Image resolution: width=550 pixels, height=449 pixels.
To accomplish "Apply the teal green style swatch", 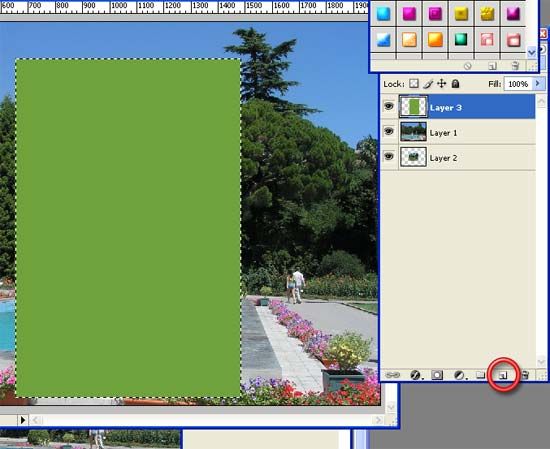I will click(461, 39).
